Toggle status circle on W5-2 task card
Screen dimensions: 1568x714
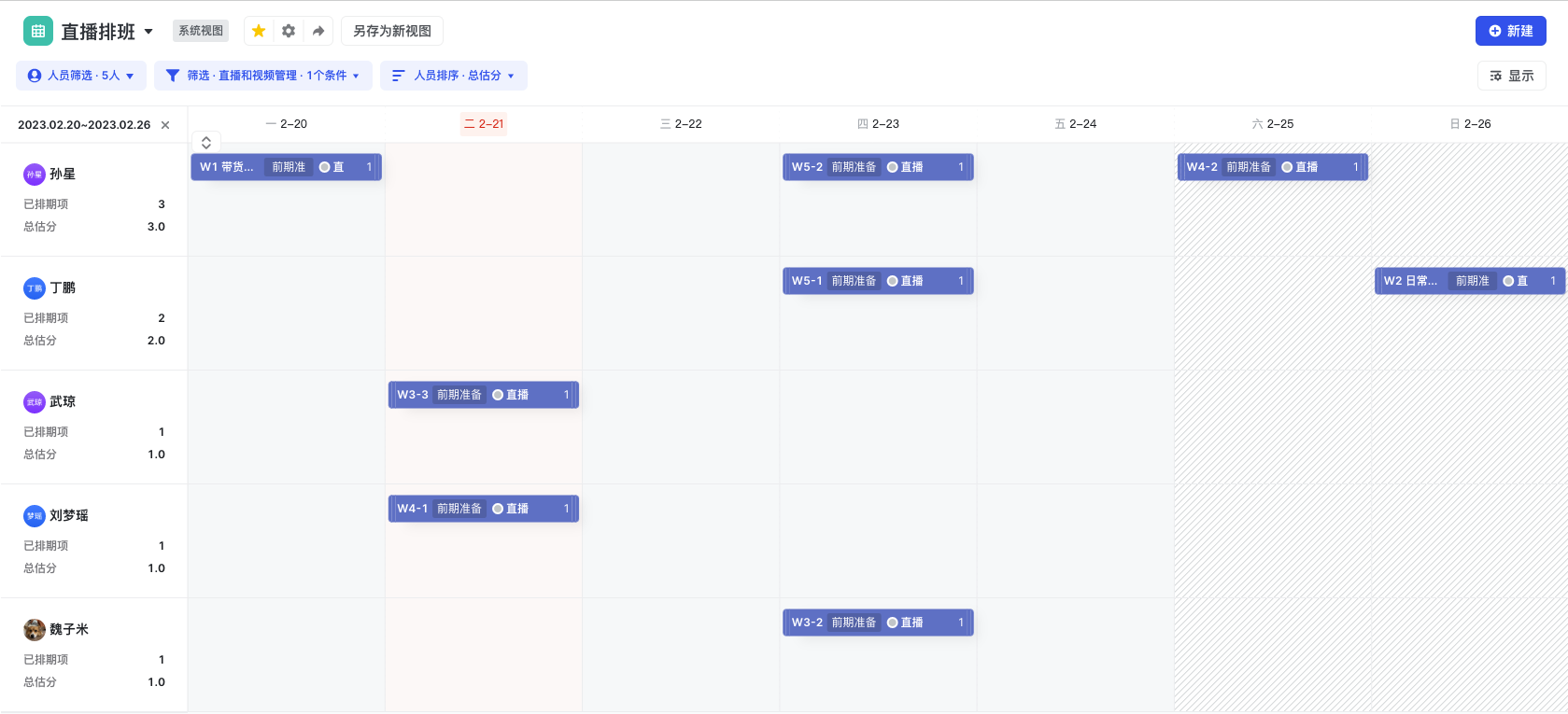[893, 167]
